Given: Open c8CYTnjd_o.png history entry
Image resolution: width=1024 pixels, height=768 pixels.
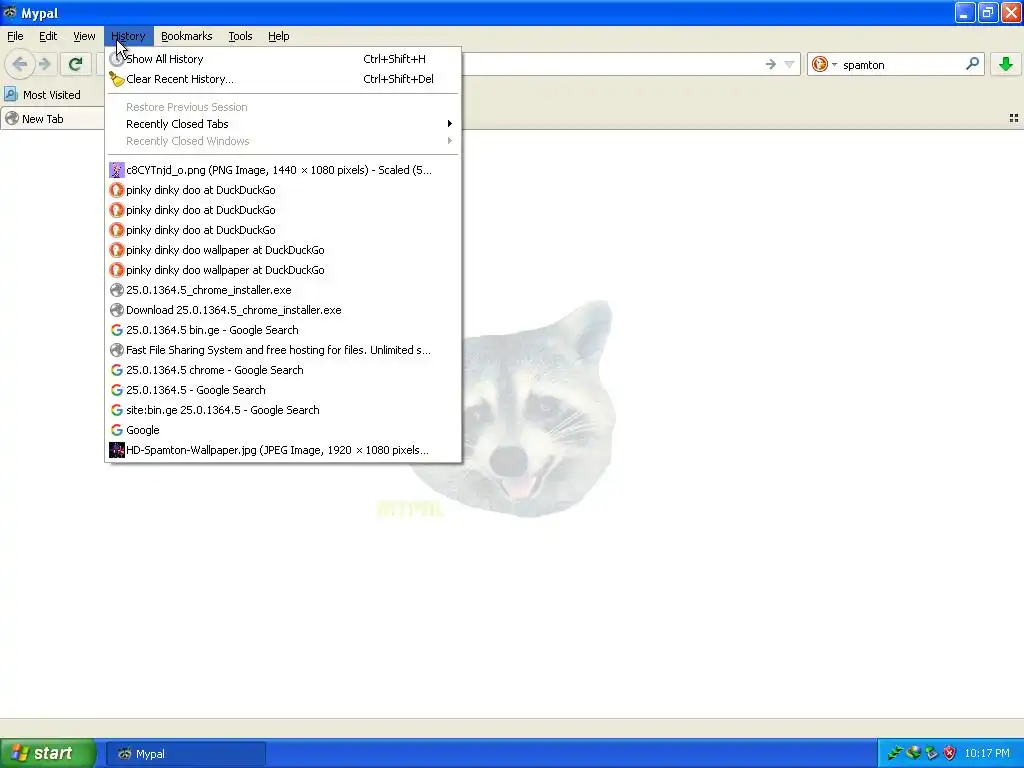Looking at the screenshot, I should pyautogui.click(x=283, y=170).
